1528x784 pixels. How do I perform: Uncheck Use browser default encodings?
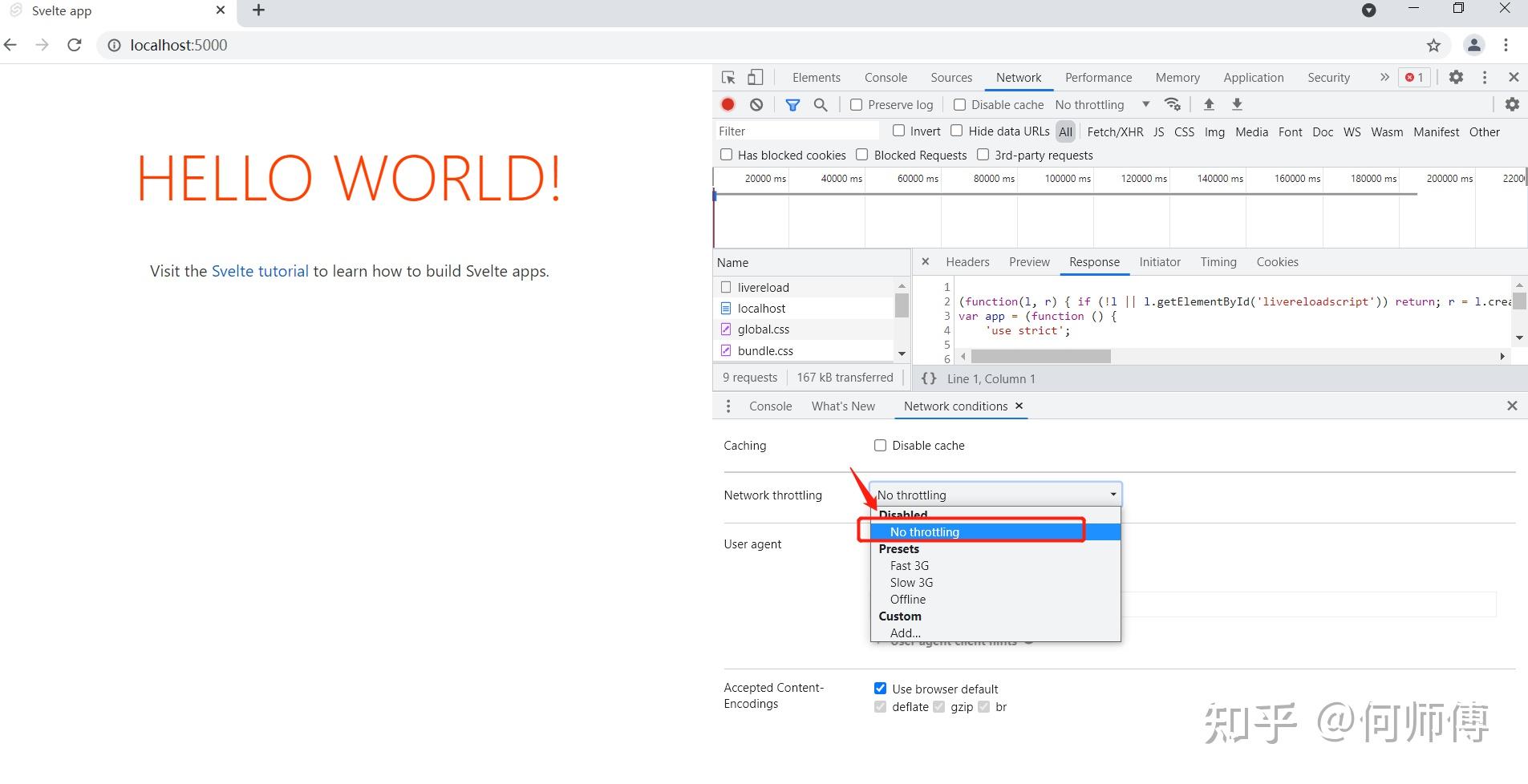click(880, 689)
